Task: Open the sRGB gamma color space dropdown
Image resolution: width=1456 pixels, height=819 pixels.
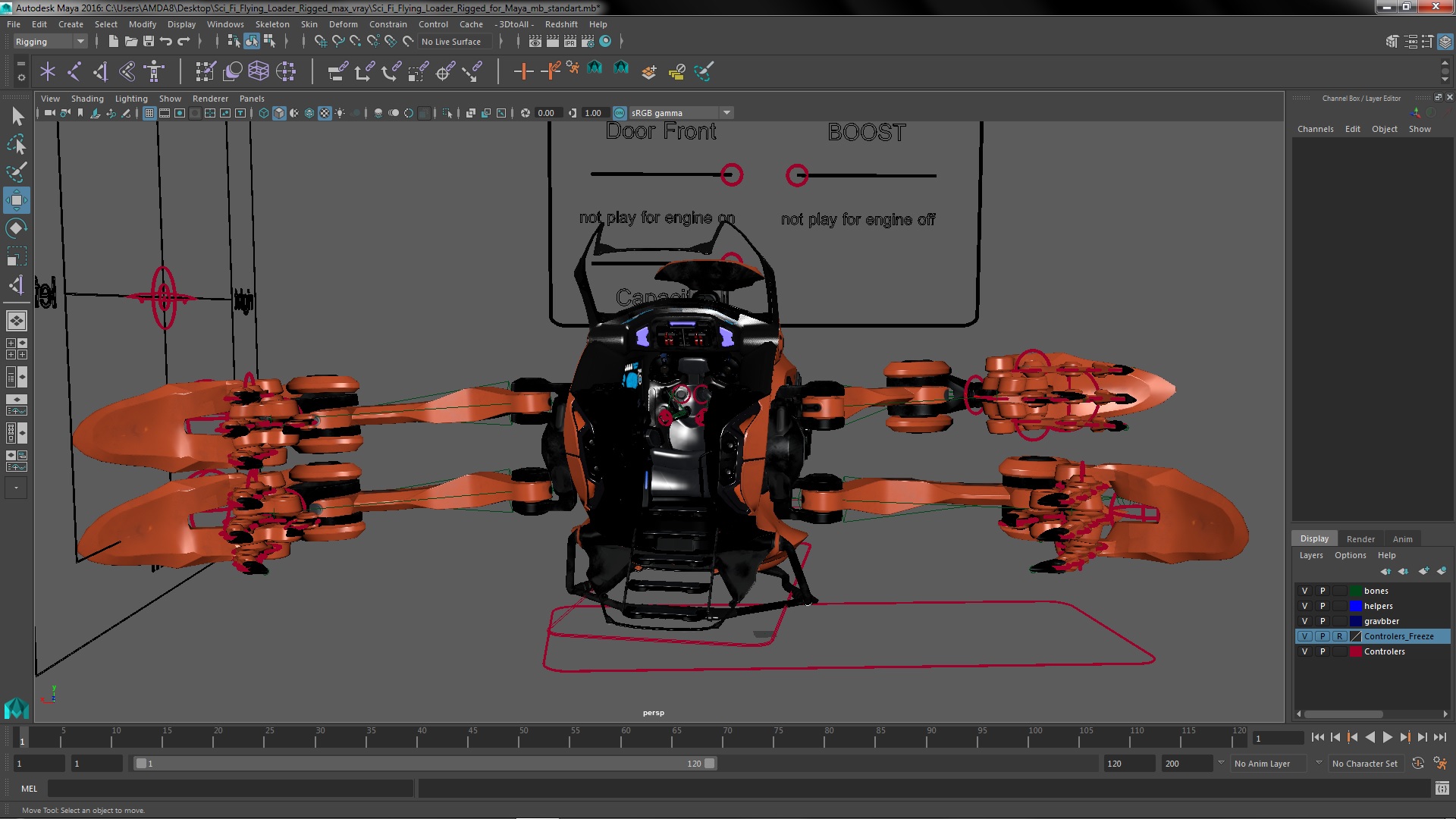Action: coord(680,113)
